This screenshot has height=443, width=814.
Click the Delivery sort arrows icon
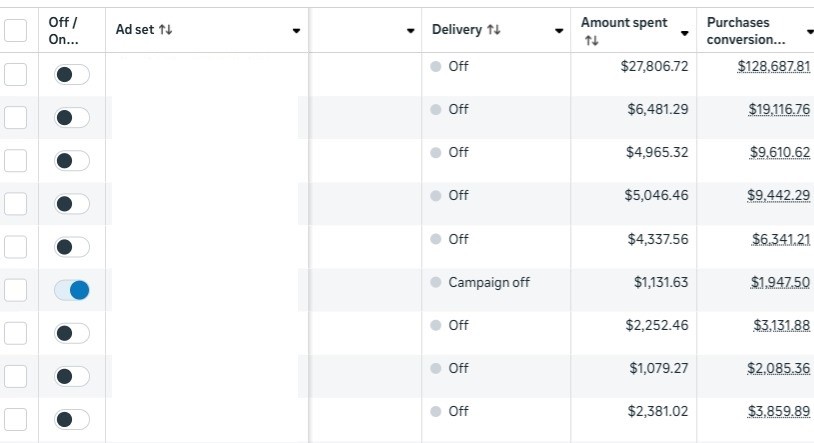click(x=494, y=30)
